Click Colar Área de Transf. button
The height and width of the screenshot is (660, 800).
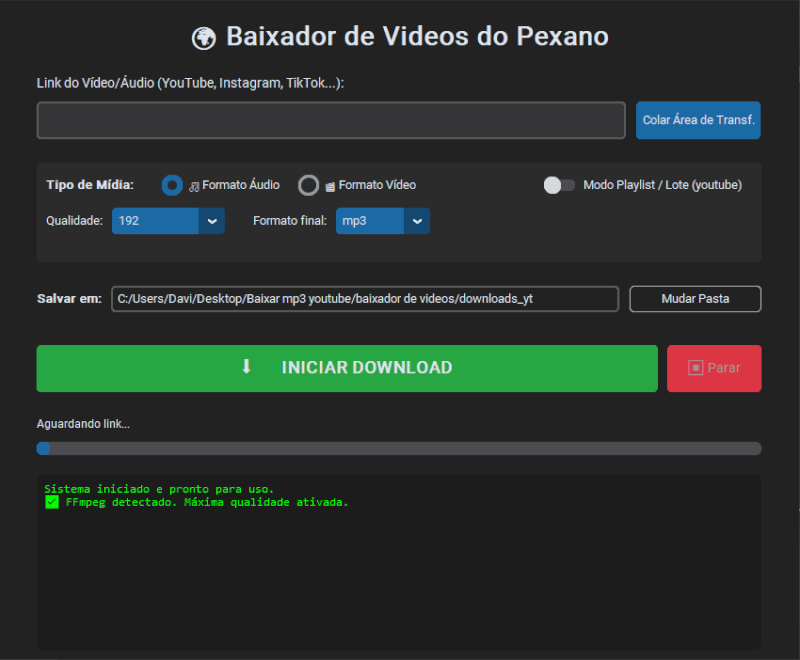[698, 120]
